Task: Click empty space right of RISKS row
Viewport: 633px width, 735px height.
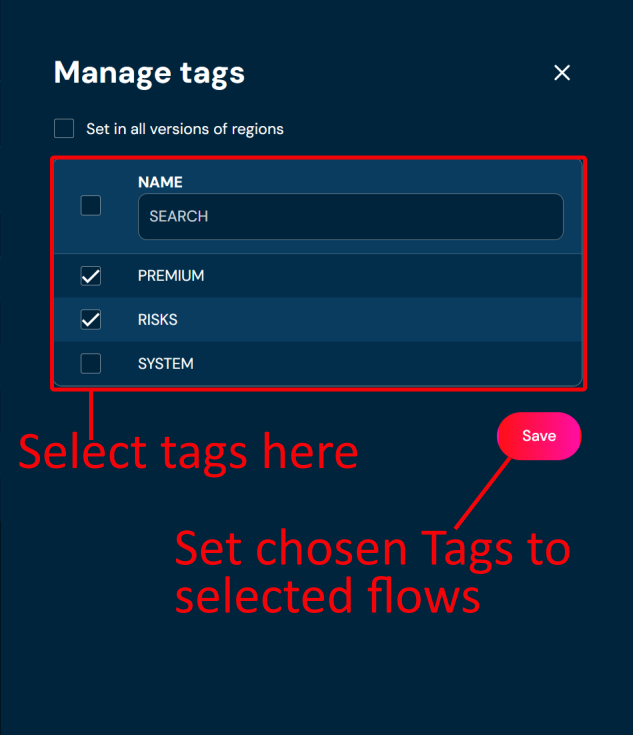Action: click(400, 320)
